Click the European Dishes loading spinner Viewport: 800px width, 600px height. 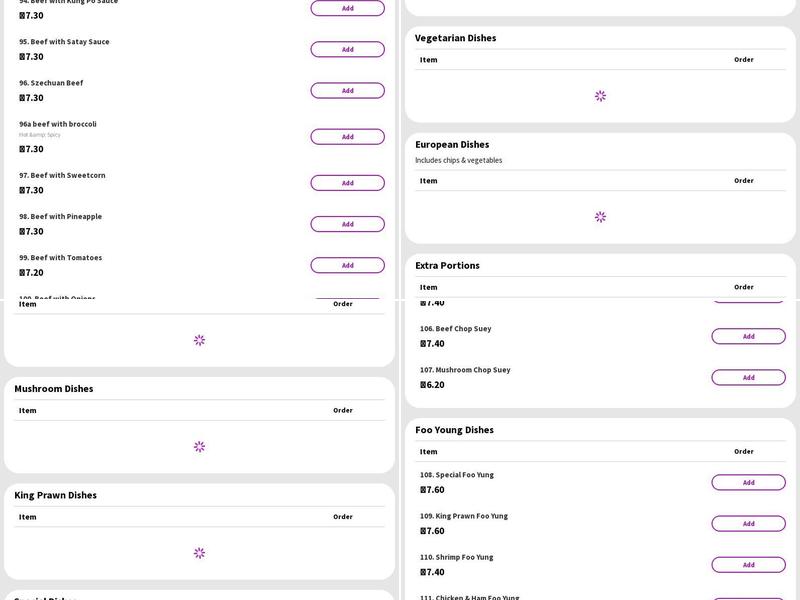click(x=600, y=217)
